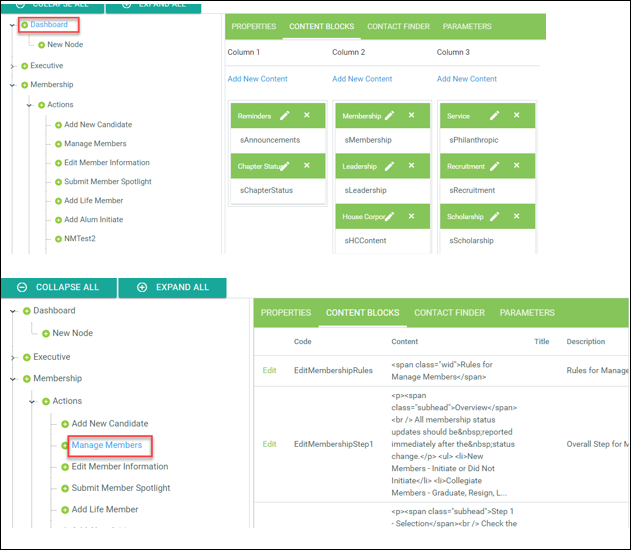The height and width of the screenshot is (550, 631).
Task: Collapse the Actions node arrow in lower tree
Action: (35, 401)
